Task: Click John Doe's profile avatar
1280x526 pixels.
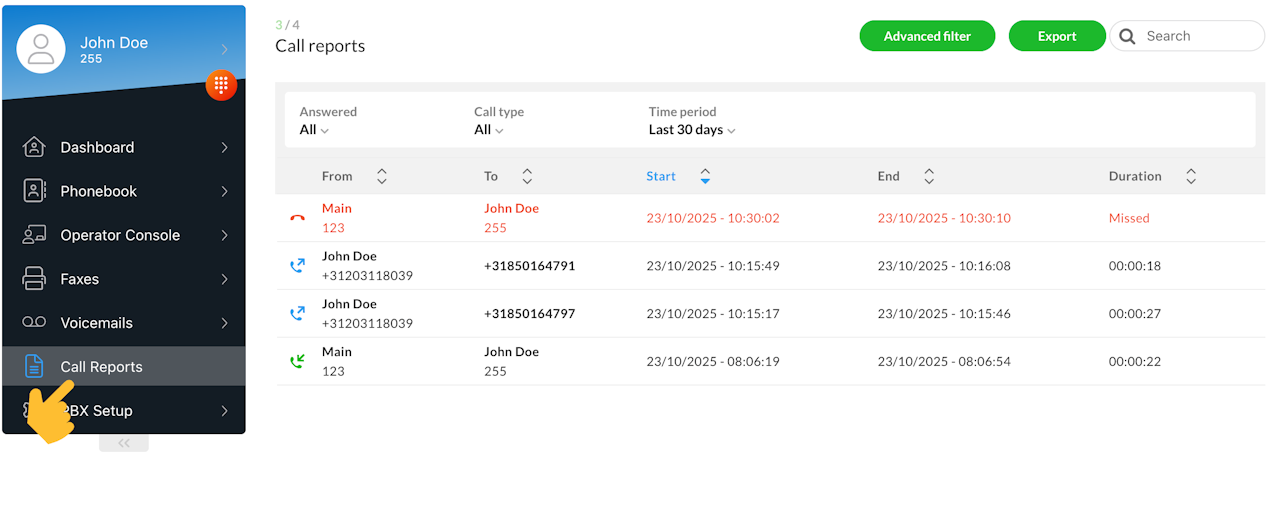Action: 41,49
